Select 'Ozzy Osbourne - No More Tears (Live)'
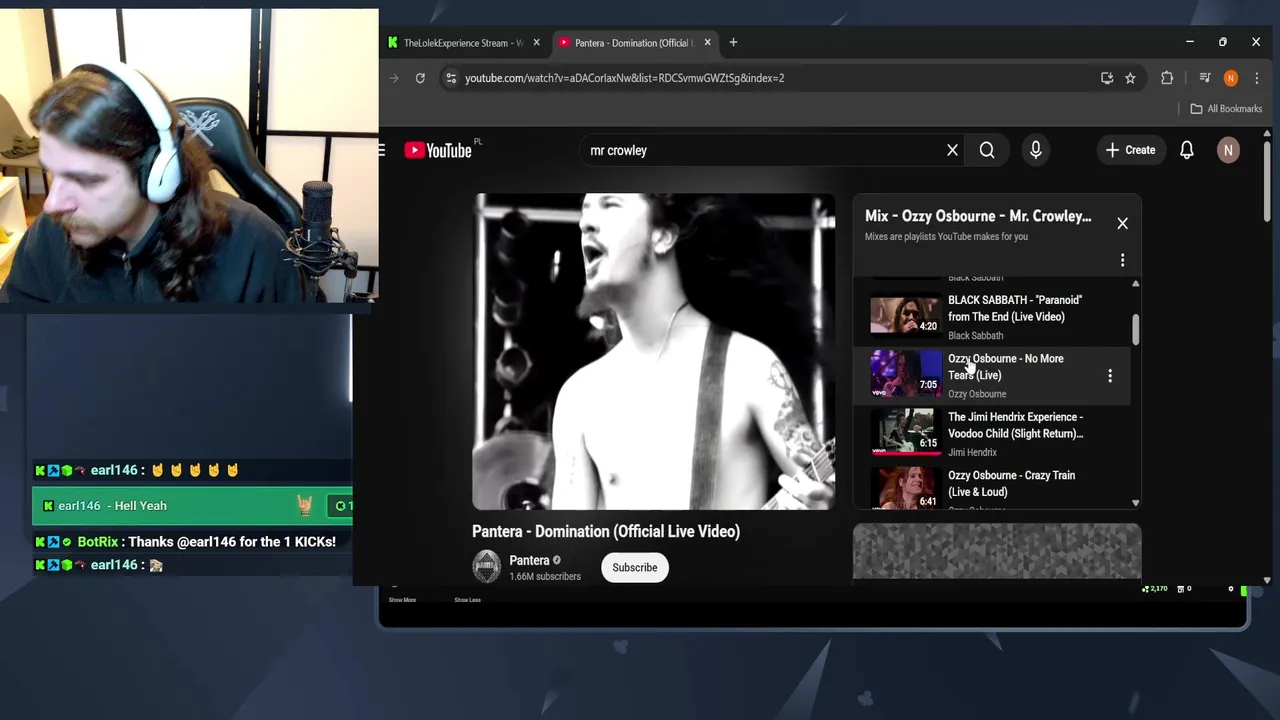This screenshot has width=1280, height=720. click(1005, 367)
